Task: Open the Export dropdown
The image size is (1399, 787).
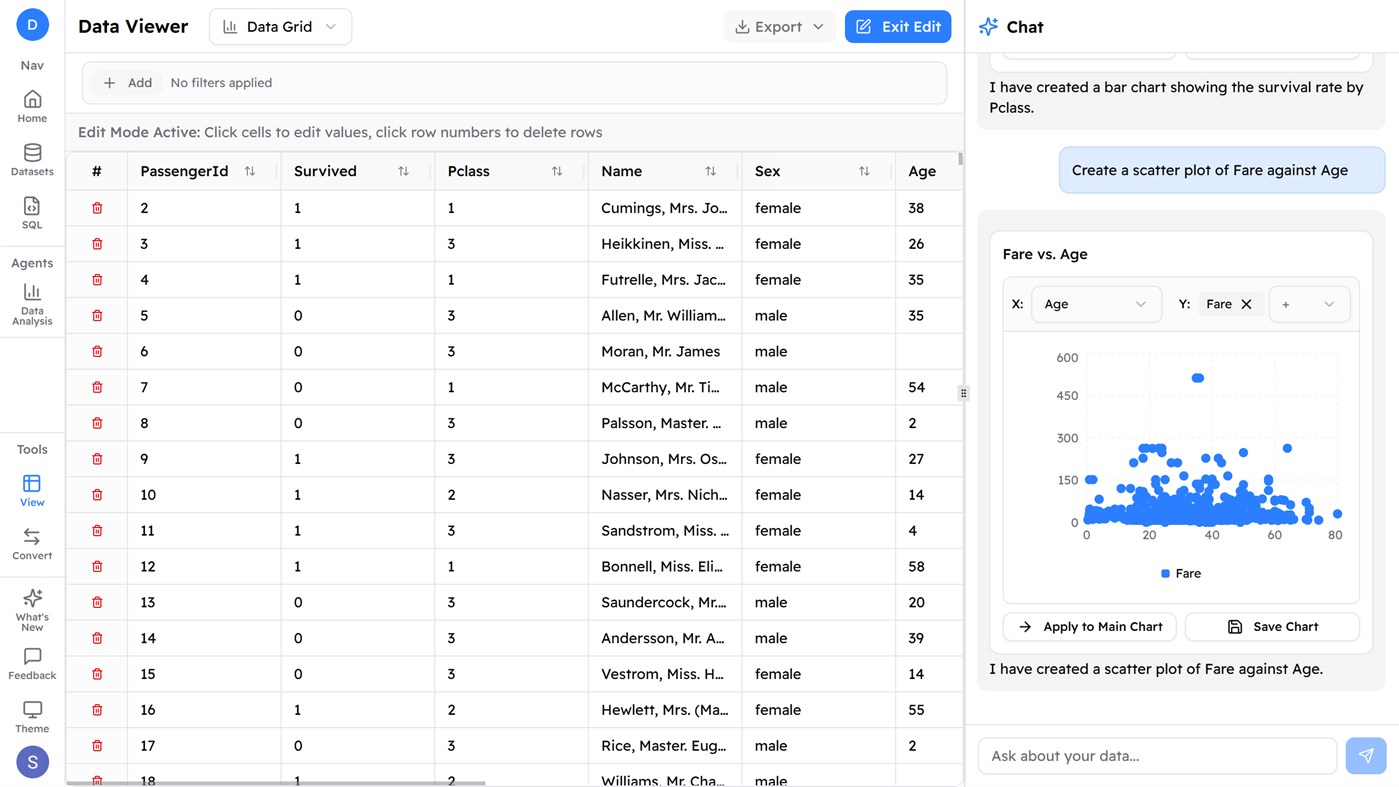Action: (x=779, y=26)
